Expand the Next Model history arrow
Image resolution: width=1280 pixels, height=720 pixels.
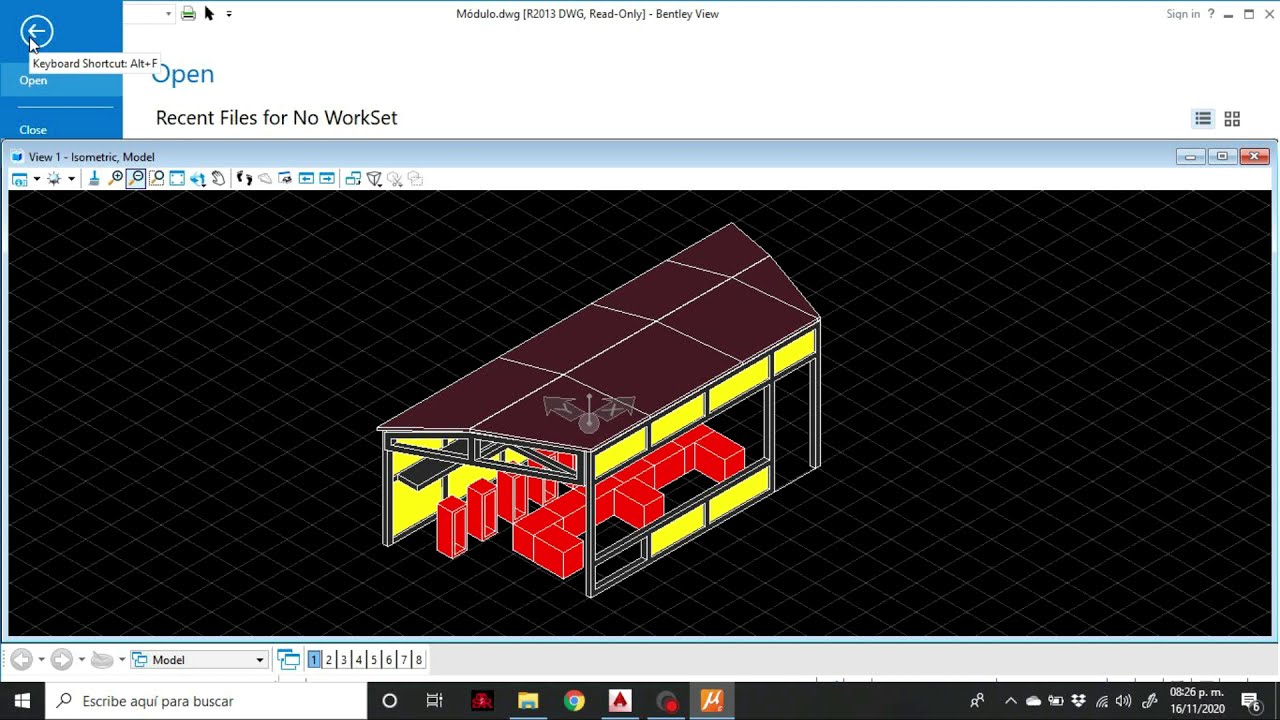pos(81,659)
